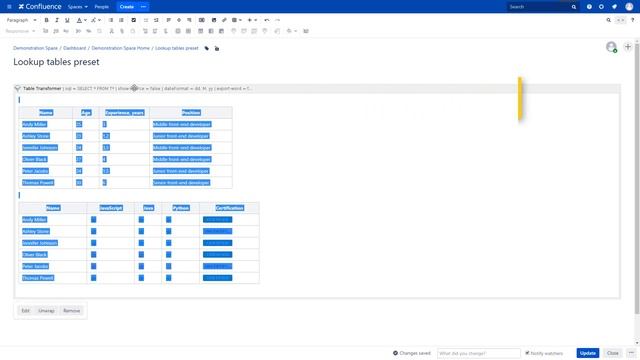
Task: Outdent the current text
Action: (x=146, y=20)
